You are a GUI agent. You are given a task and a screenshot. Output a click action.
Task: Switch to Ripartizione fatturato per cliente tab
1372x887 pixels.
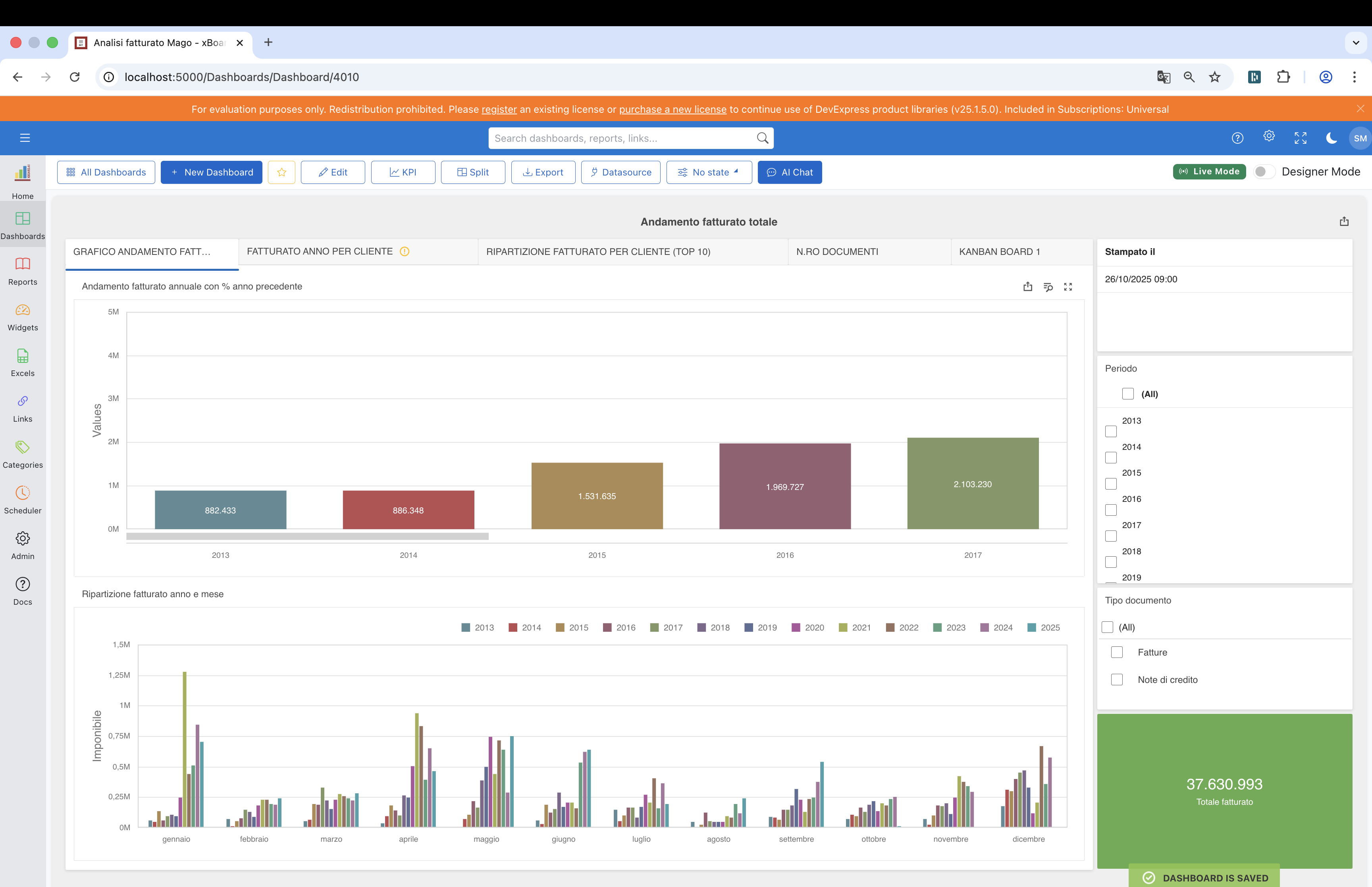pos(633,252)
